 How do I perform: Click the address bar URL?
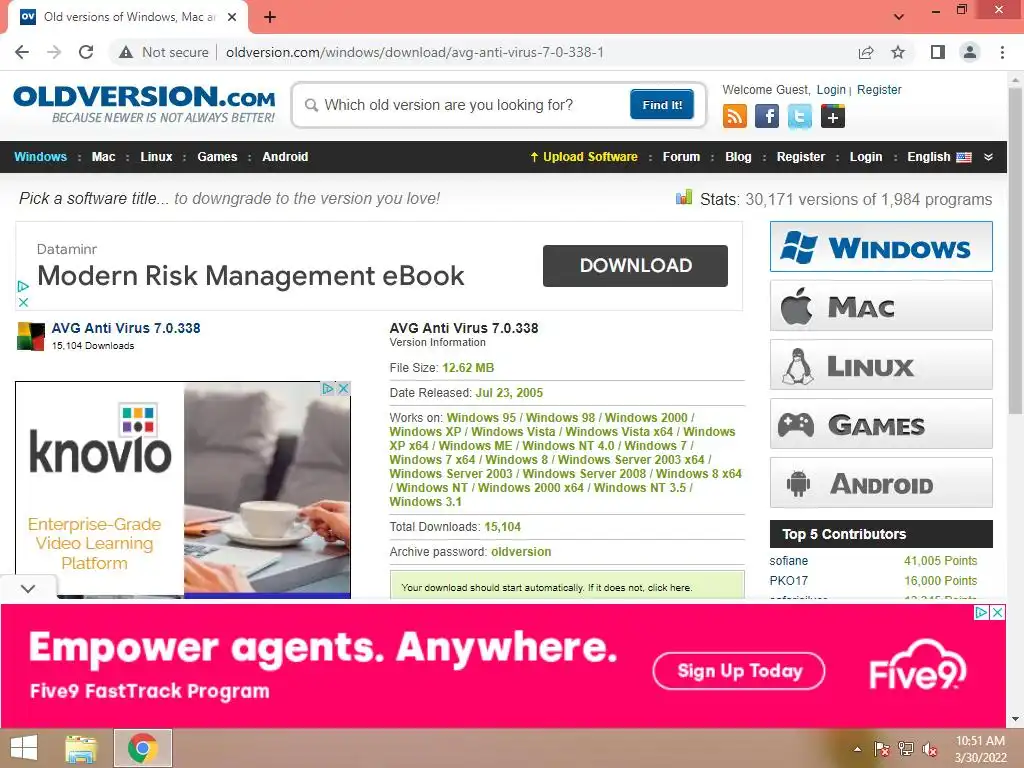click(415, 52)
